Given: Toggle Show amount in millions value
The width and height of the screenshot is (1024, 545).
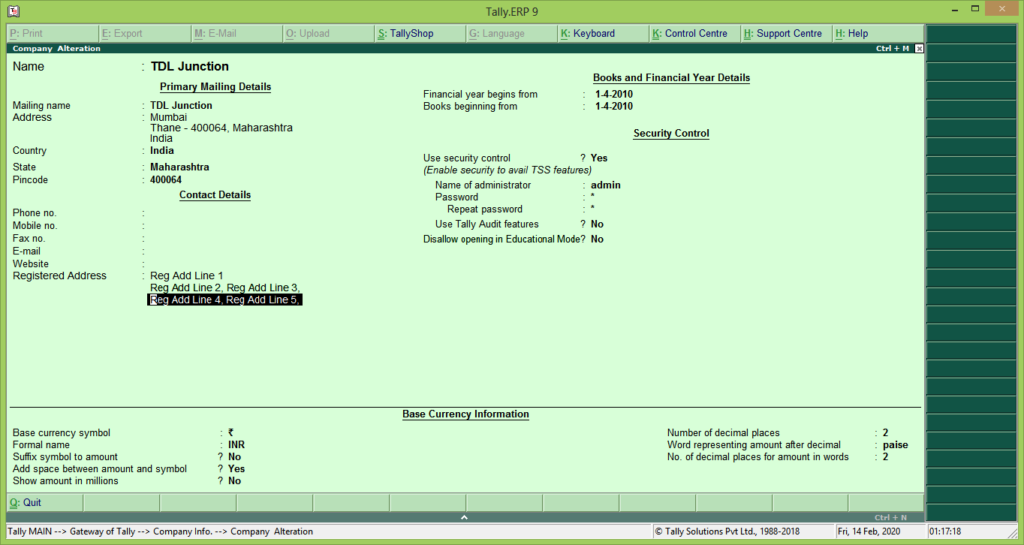Looking at the screenshot, I should (x=234, y=481).
